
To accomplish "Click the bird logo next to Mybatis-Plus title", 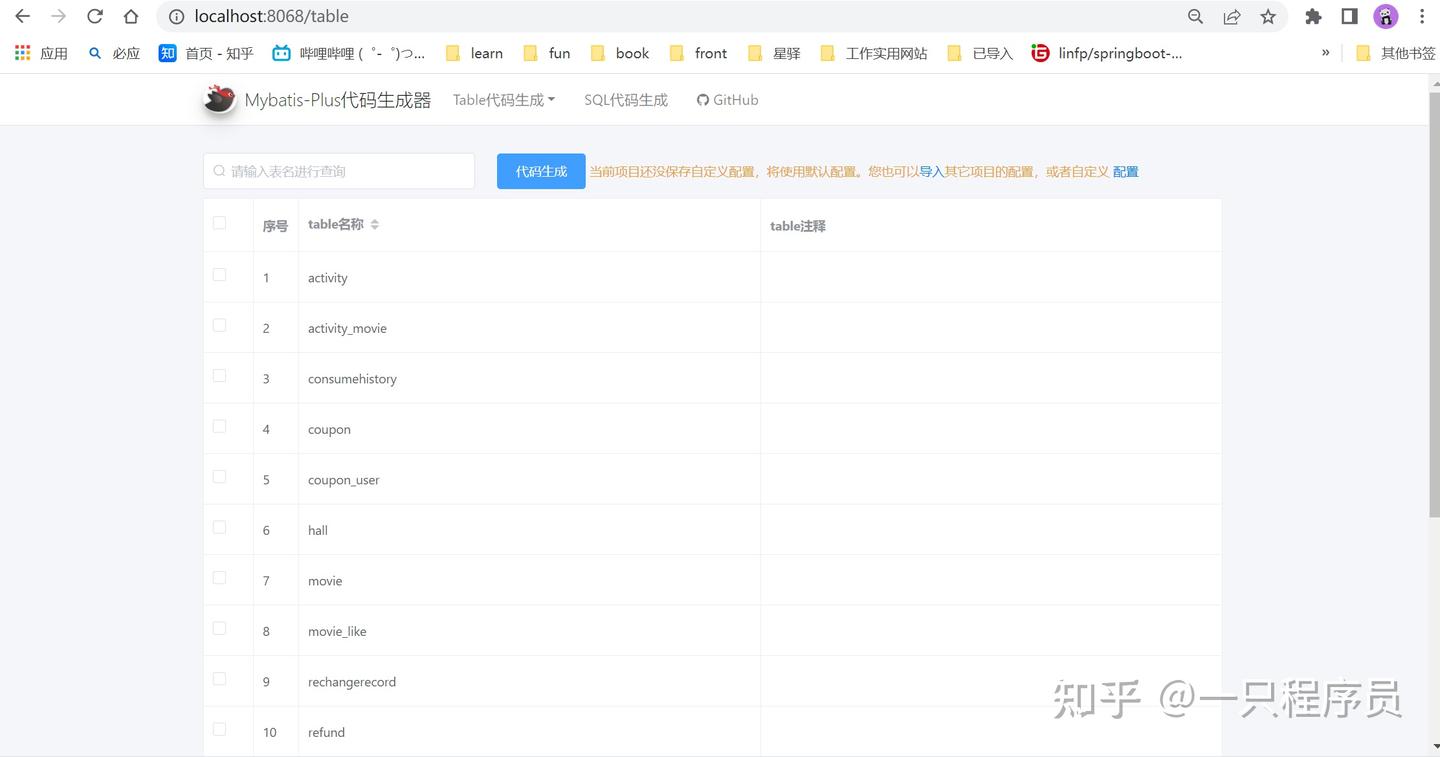I will [x=218, y=98].
